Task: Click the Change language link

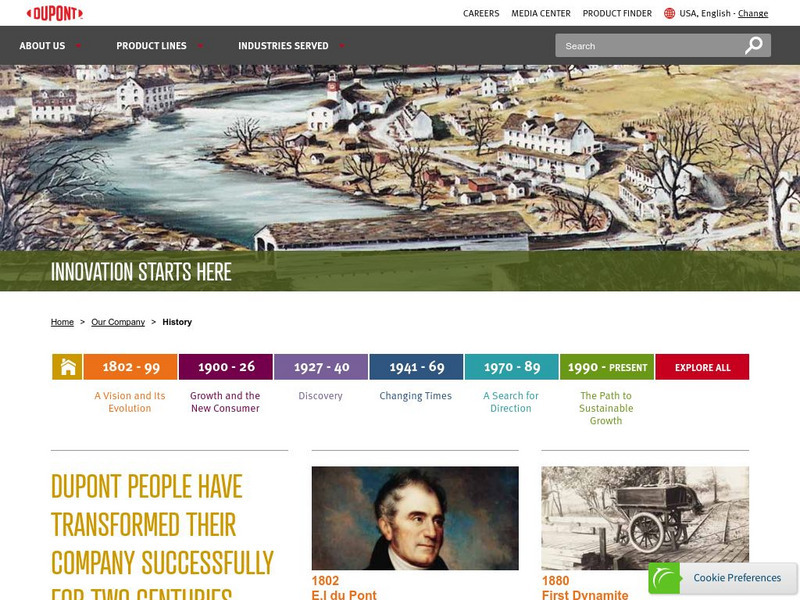Action: tap(753, 13)
